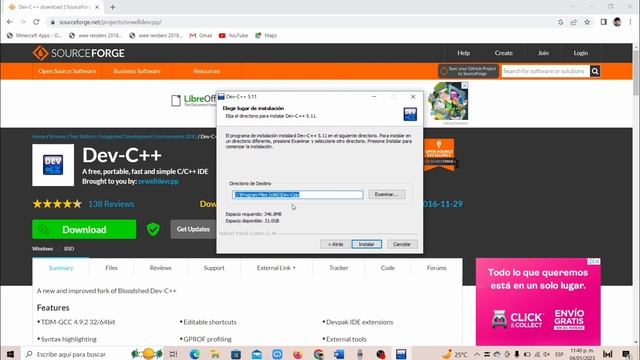Open the Mail app from the taskbar

click(x=257, y=354)
